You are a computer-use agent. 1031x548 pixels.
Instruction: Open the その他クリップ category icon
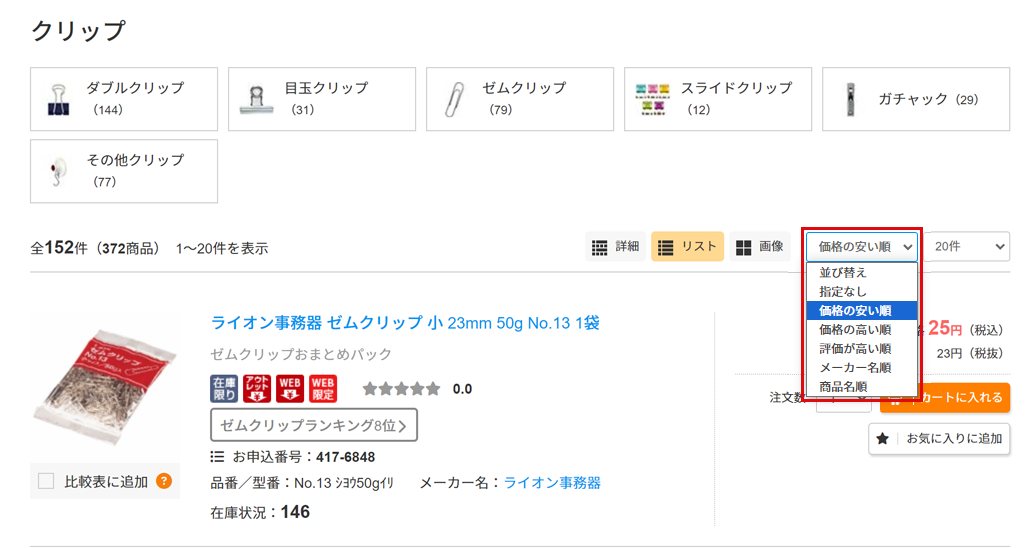click(x=58, y=171)
